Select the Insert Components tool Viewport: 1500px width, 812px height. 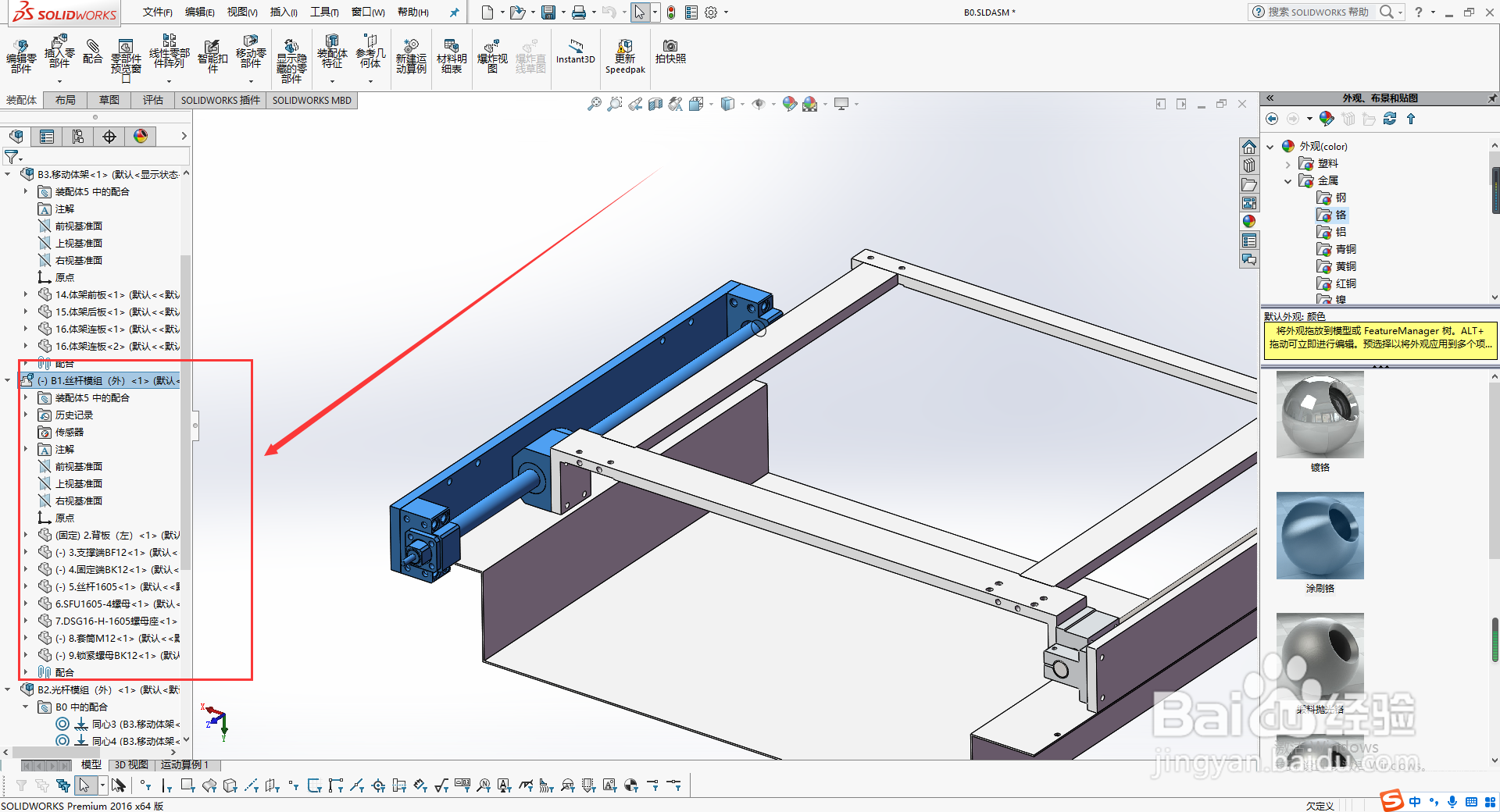pyautogui.click(x=59, y=56)
